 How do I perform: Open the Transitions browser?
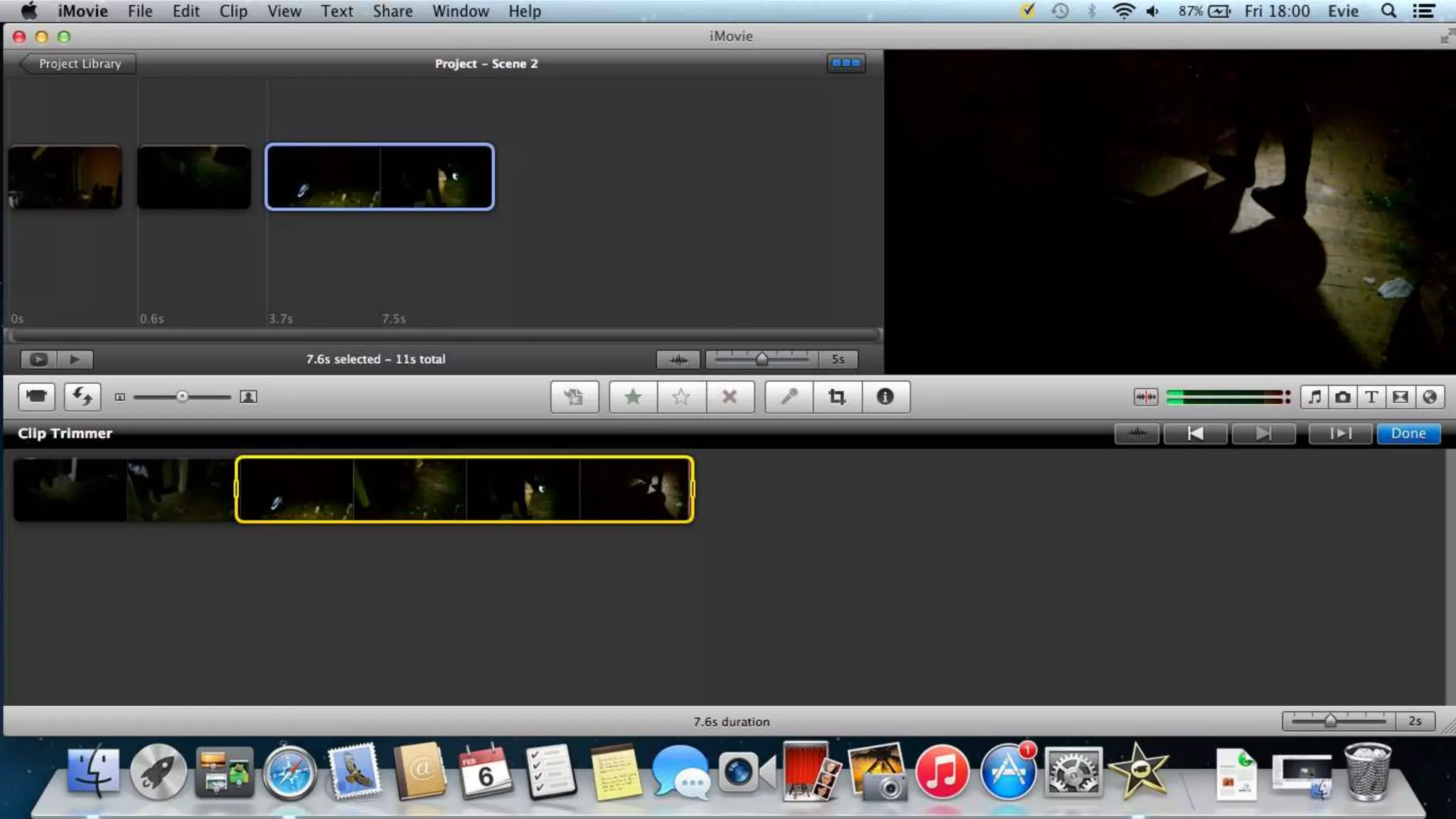click(1401, 397)
